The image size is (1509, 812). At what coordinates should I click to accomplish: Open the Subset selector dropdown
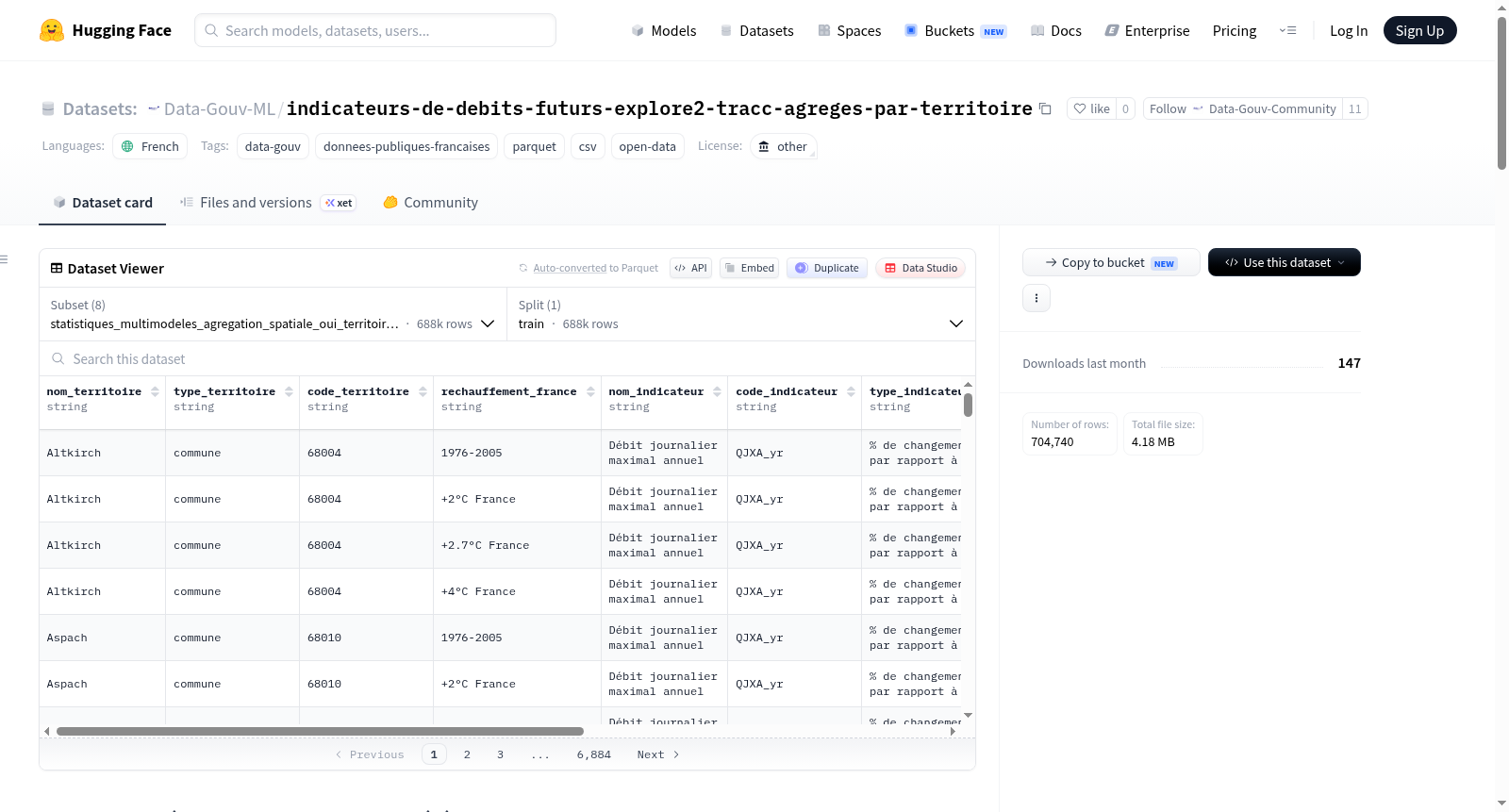click(273, 314)
